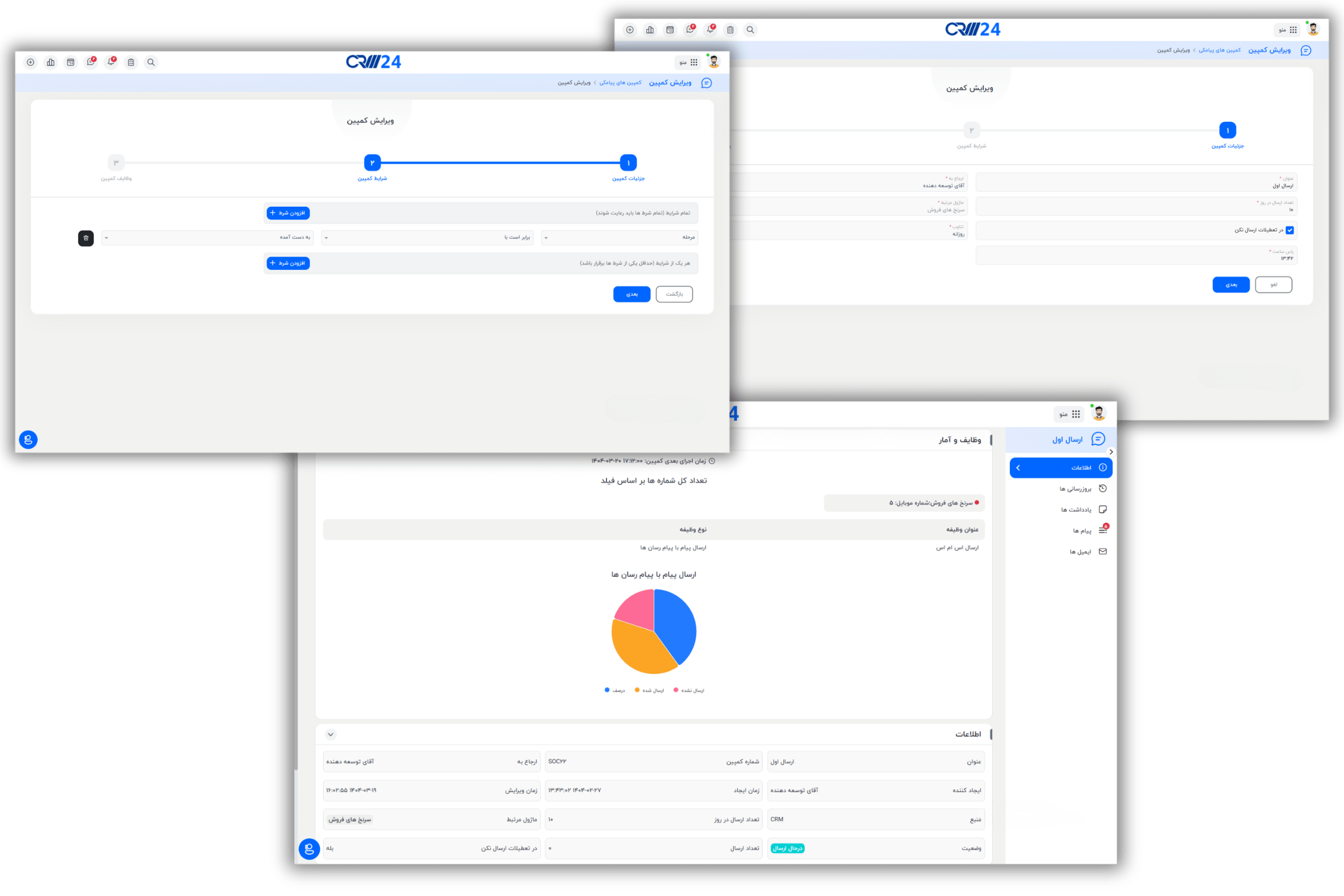This screenshot has width=1344, height=896.
Task: Click the plus circle add icon
Action: [x=31, y=62]
